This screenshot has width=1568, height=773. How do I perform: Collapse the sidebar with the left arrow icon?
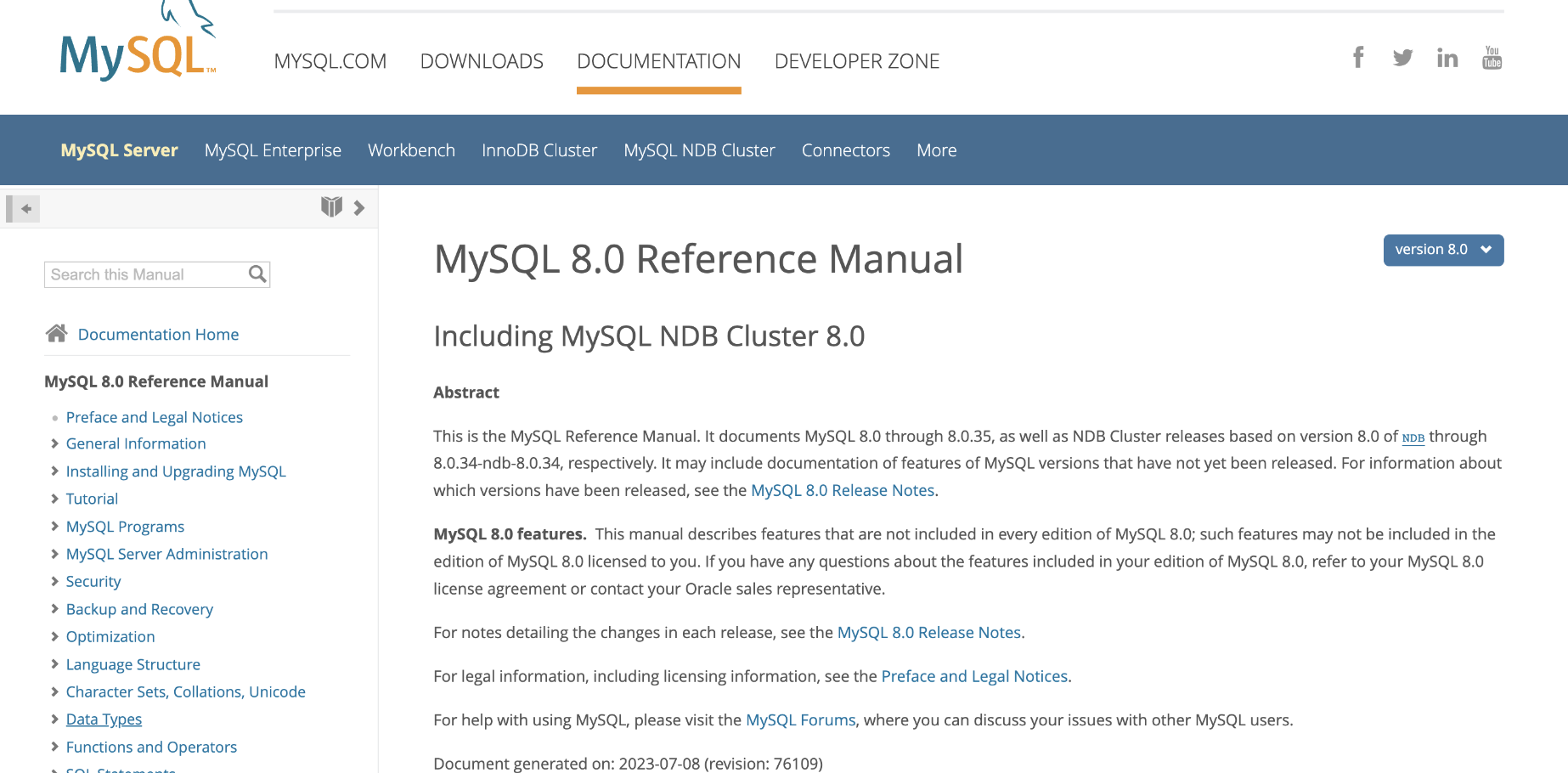point(23,208)
